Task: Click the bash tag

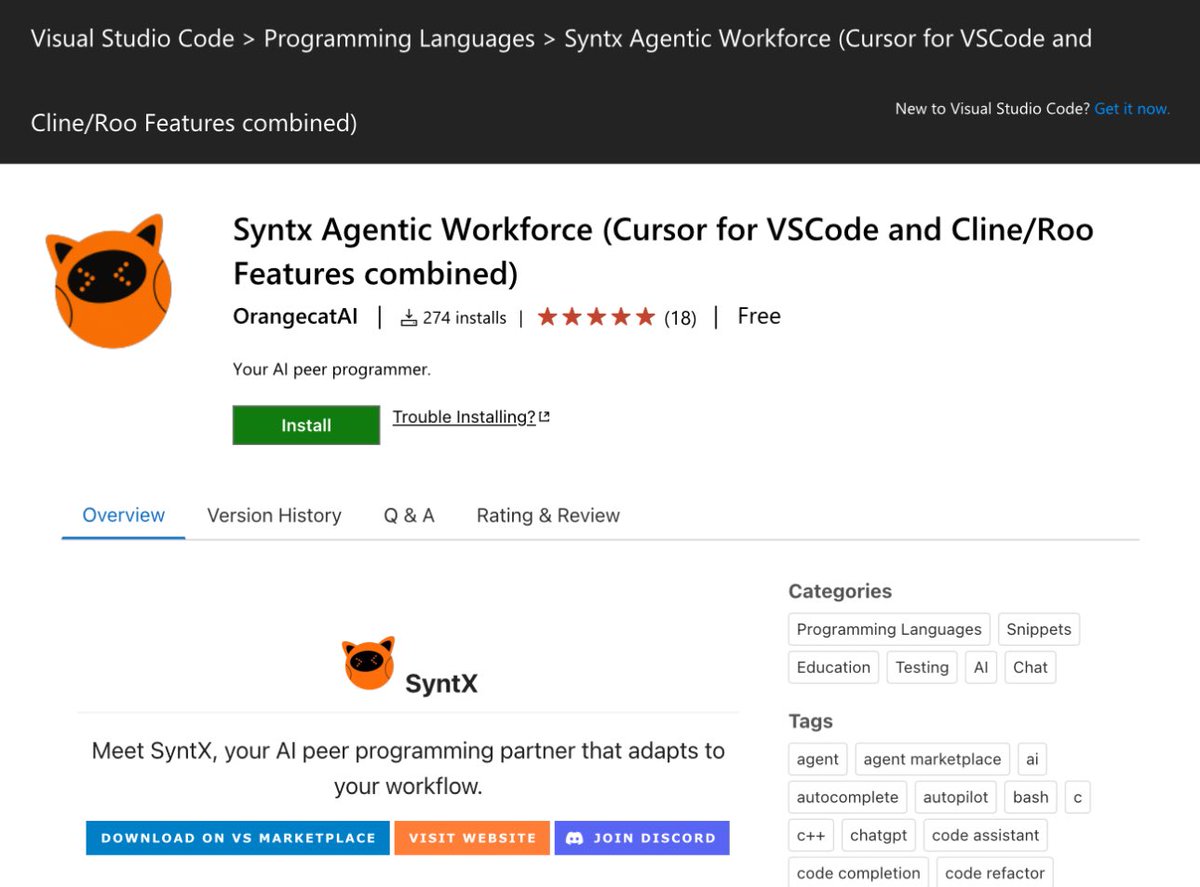Action: 1031,797
